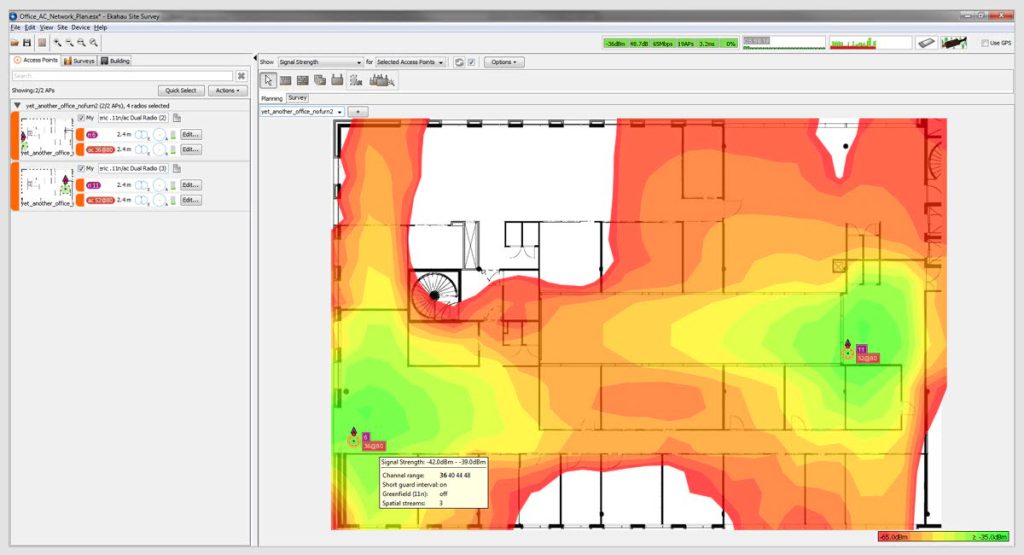The width and height of the screenshot is (1024, 555).
Task: Open the Selected Access Points dropdown
Action: click(x=412, y=62)
